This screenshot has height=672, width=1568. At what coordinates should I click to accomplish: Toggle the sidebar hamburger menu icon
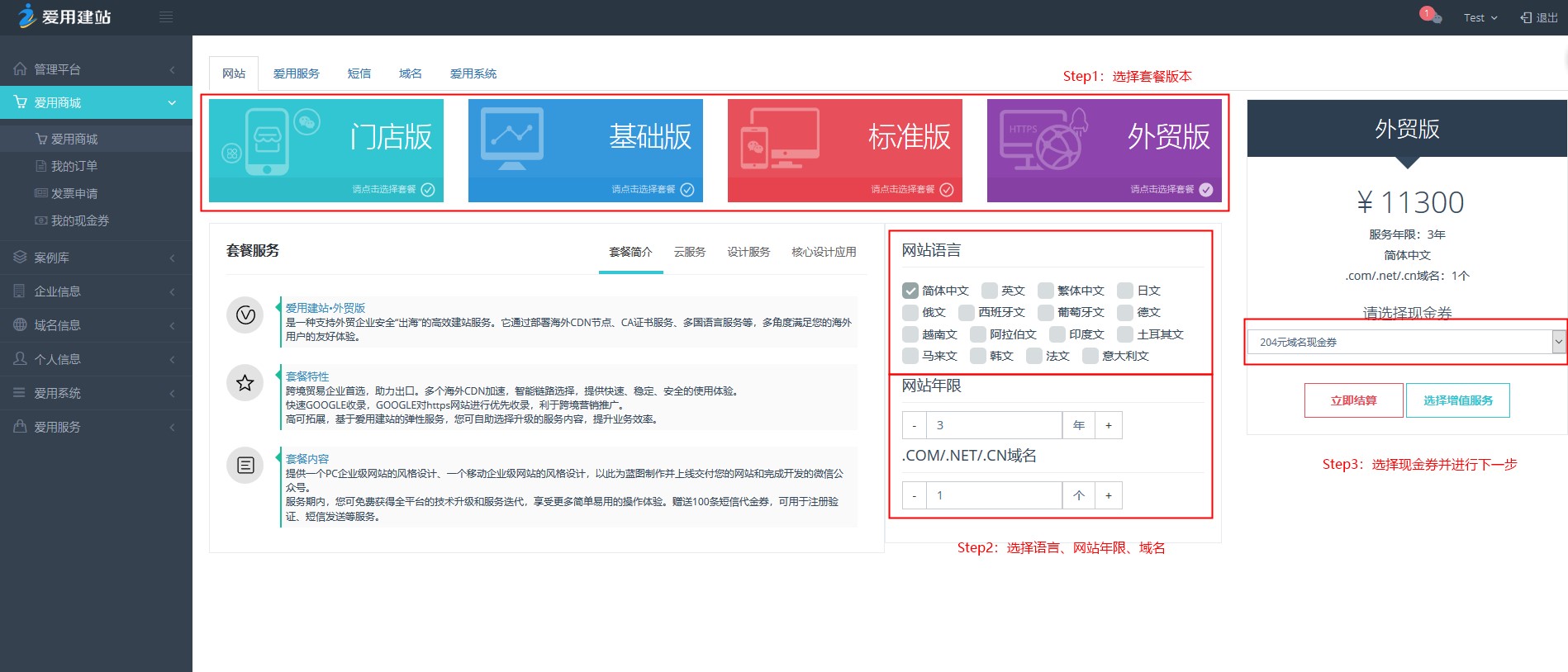pos(166,17)
